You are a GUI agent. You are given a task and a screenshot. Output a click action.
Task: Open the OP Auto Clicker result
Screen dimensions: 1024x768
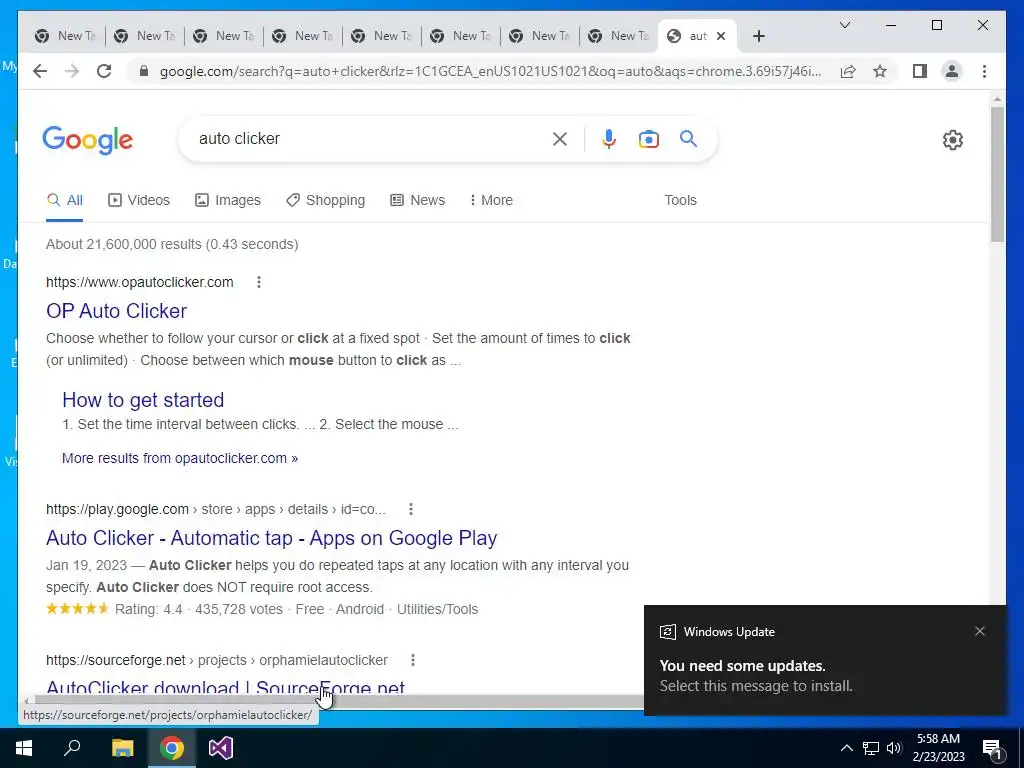(x=116, y=311)
